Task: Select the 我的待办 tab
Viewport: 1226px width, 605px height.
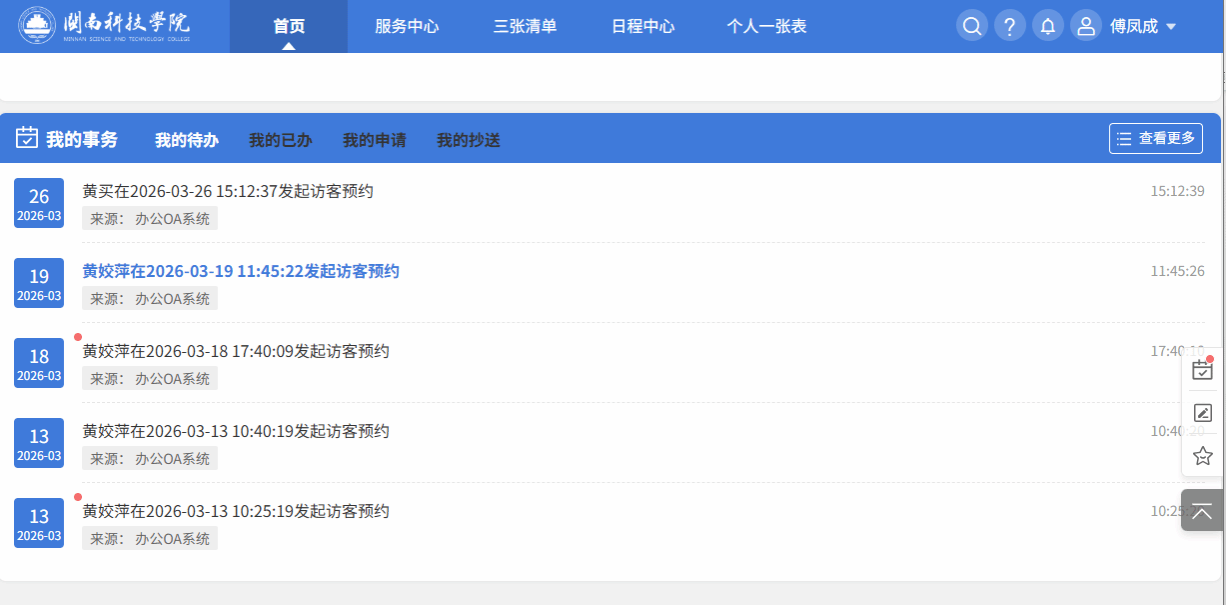Action: pyautogui.click(x=186, y=140)
